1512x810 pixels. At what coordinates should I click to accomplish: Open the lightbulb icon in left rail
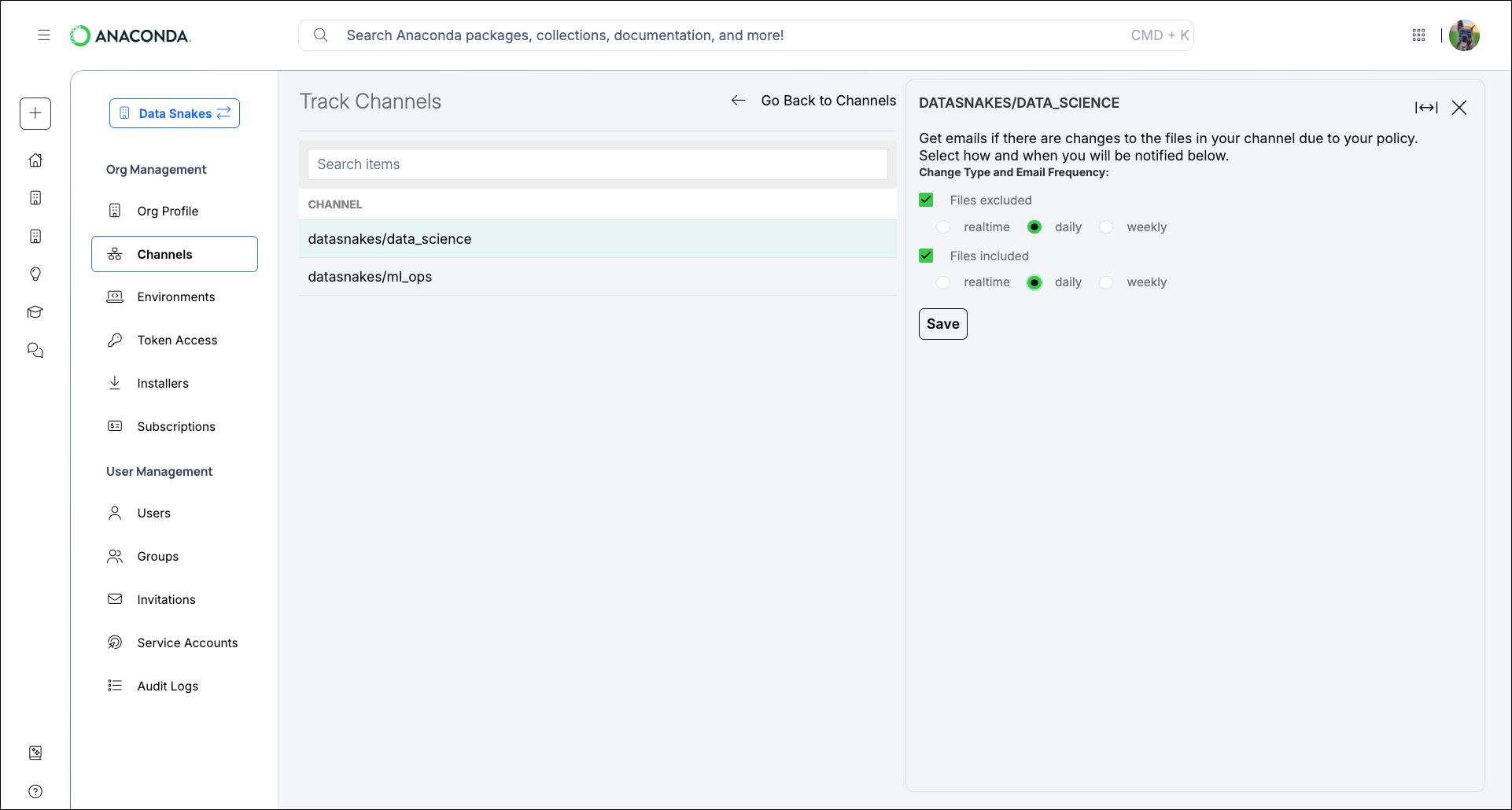(35, 274)
